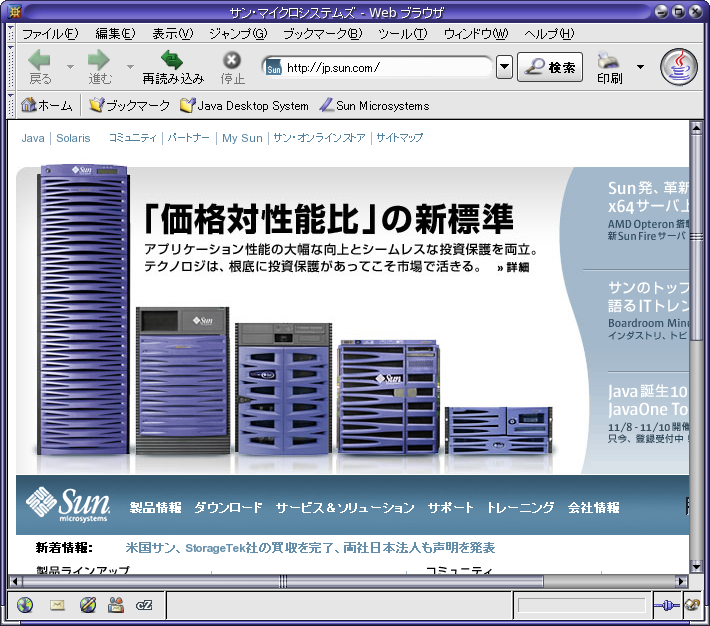Image resolution: width=710 pixels, height=626 pixels.
Task: Open the IRC chat icon in status bar
Action: pos(144,605)
